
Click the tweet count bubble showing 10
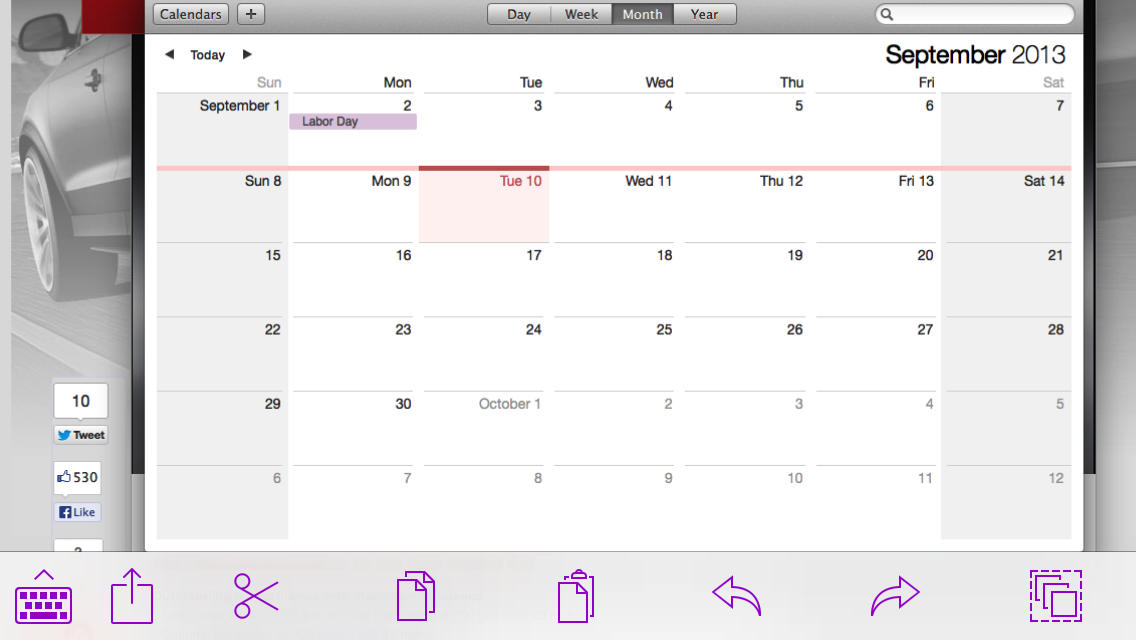click(80, 401)
